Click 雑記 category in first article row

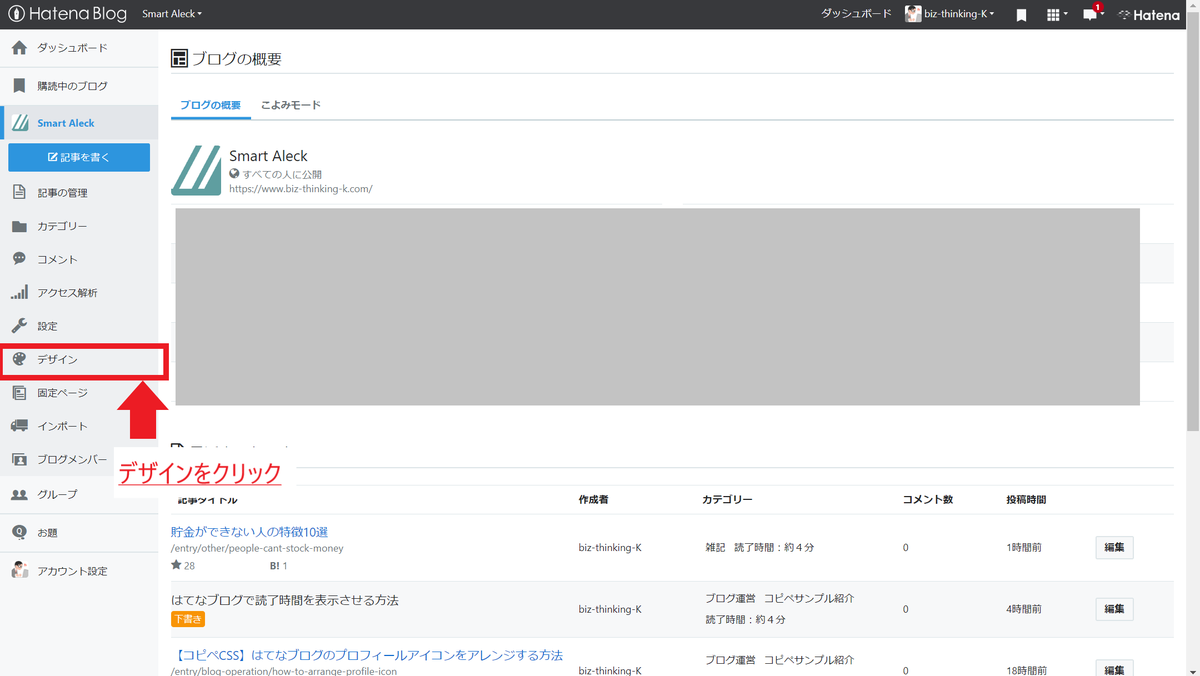[x=715, y=547]
